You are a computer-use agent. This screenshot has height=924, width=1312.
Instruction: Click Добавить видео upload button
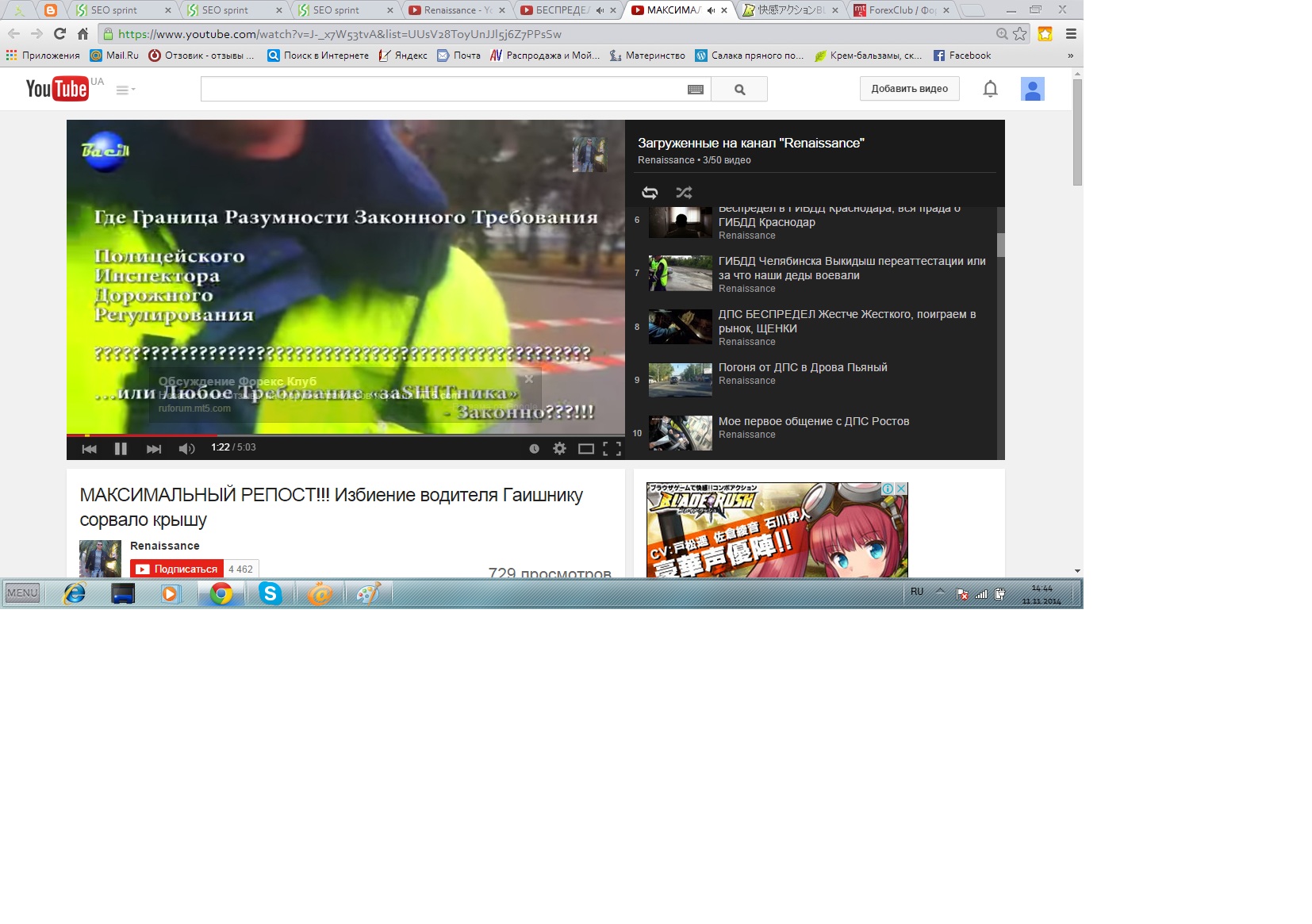[909, 89]
